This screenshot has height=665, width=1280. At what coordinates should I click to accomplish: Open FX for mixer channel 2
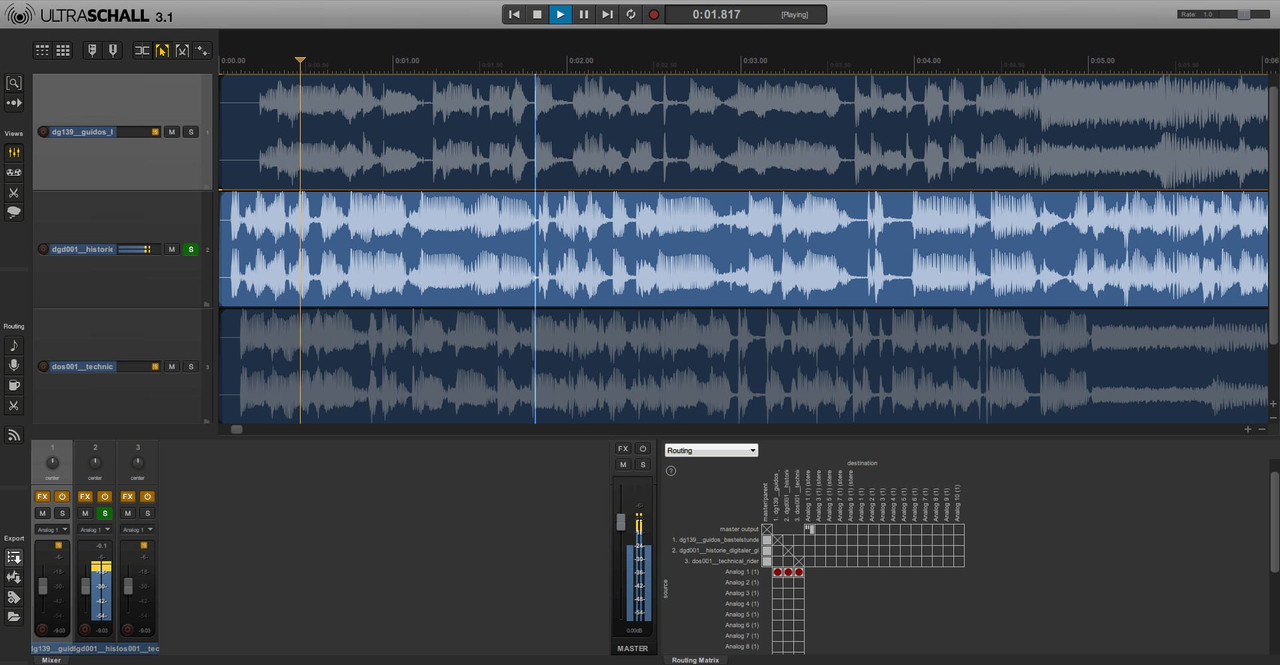tap(85, 496)
